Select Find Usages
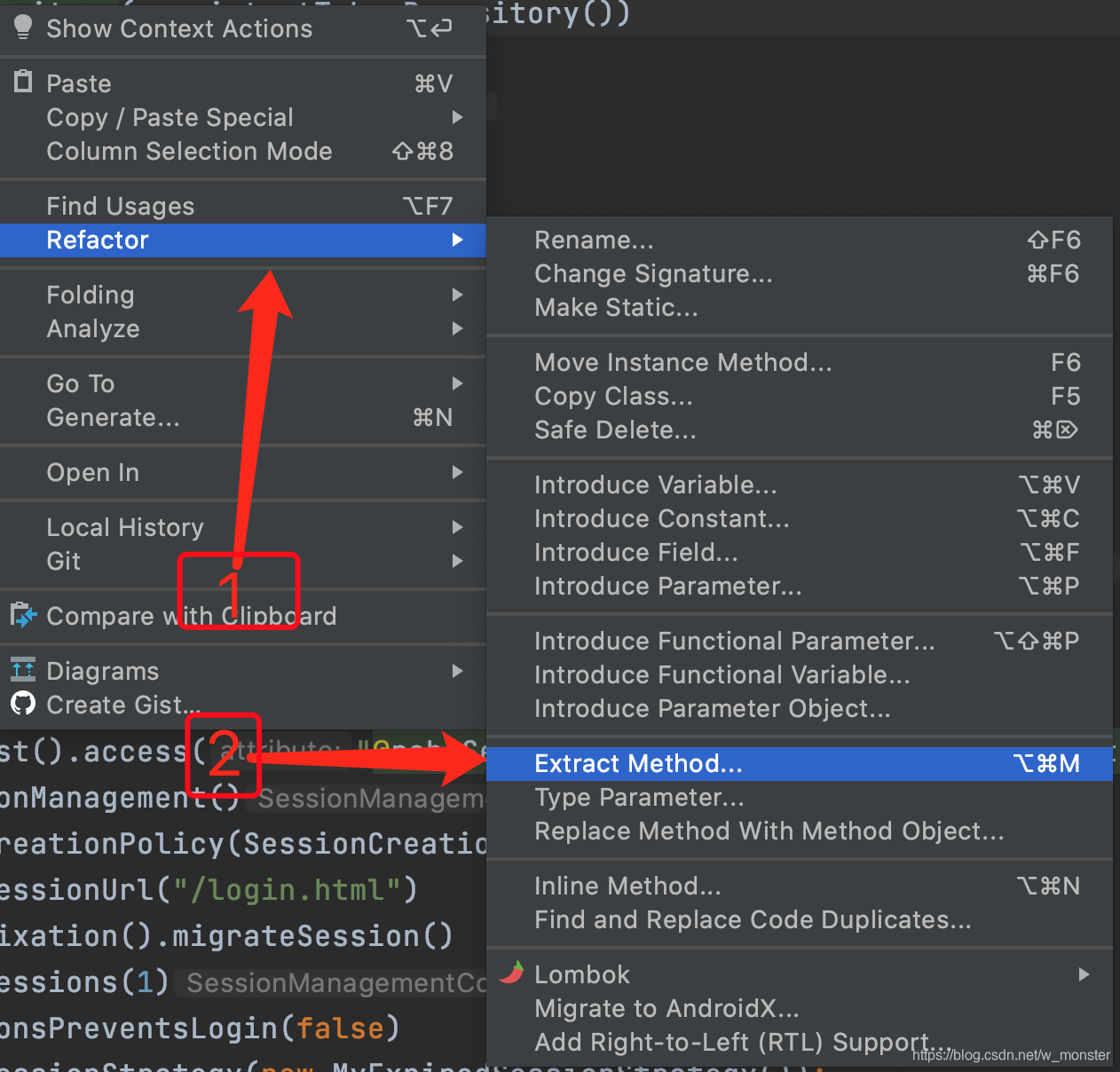1120x1072 pixels. (x=243, y=206)
